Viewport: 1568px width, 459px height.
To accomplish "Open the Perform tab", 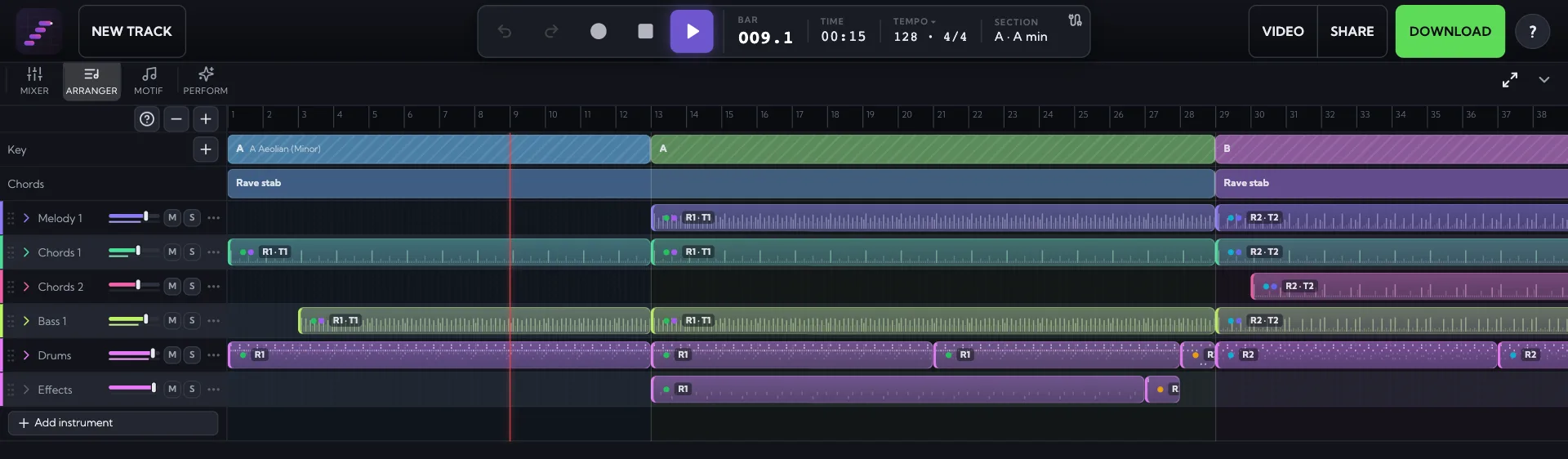I will (x=206, y=81).
